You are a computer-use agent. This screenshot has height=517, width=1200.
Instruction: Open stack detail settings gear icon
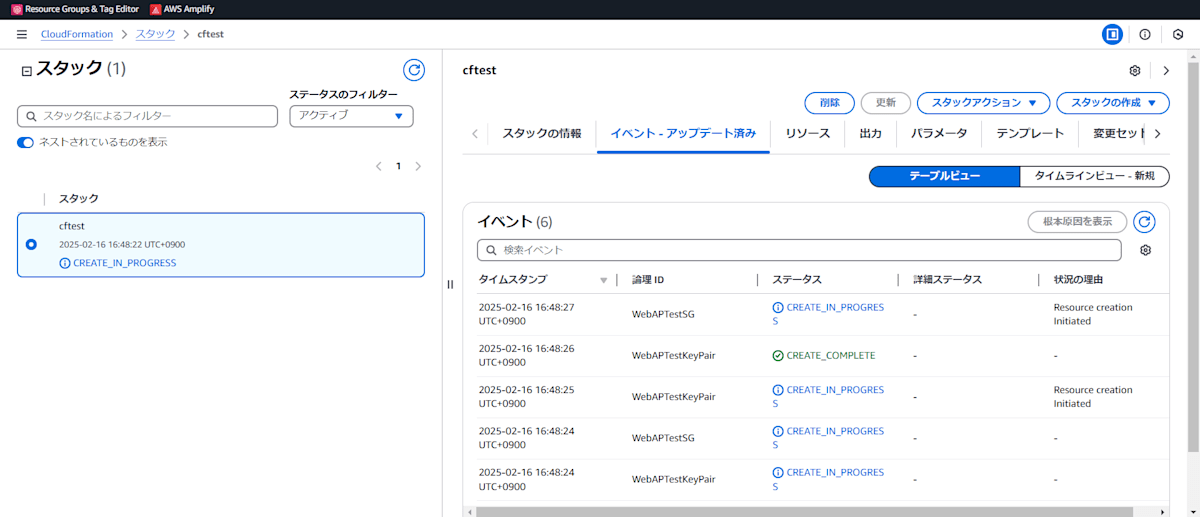[x=1135, y=70]
